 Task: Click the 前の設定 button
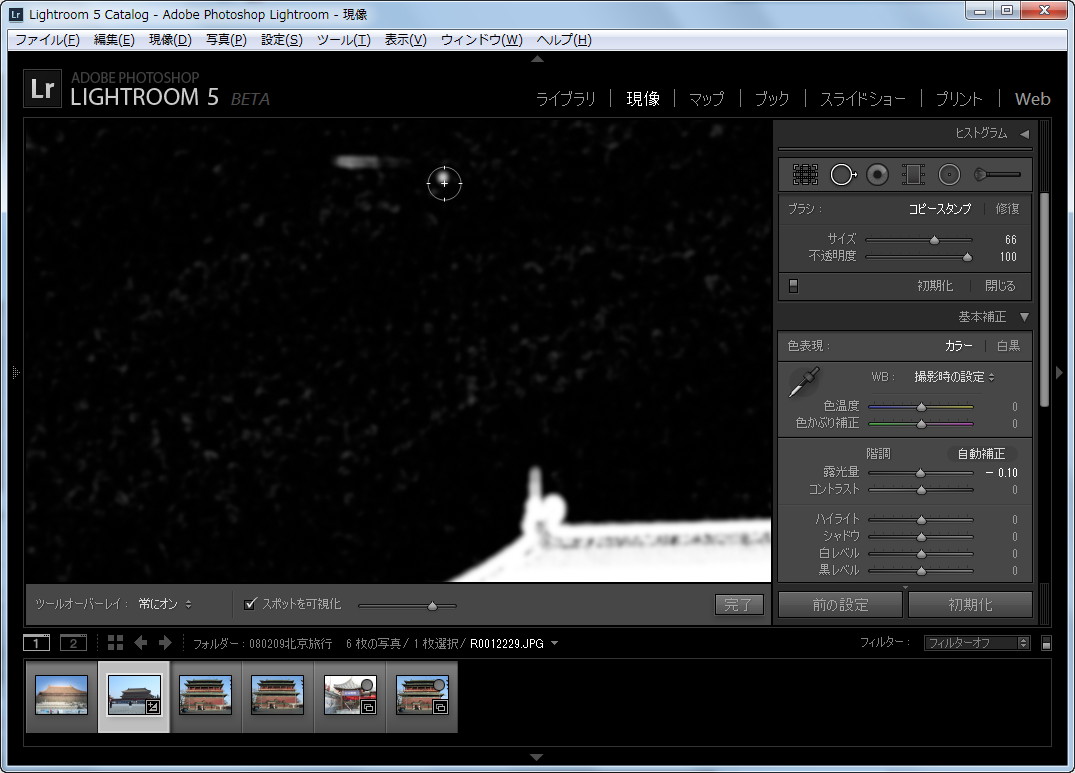[840, 604]
